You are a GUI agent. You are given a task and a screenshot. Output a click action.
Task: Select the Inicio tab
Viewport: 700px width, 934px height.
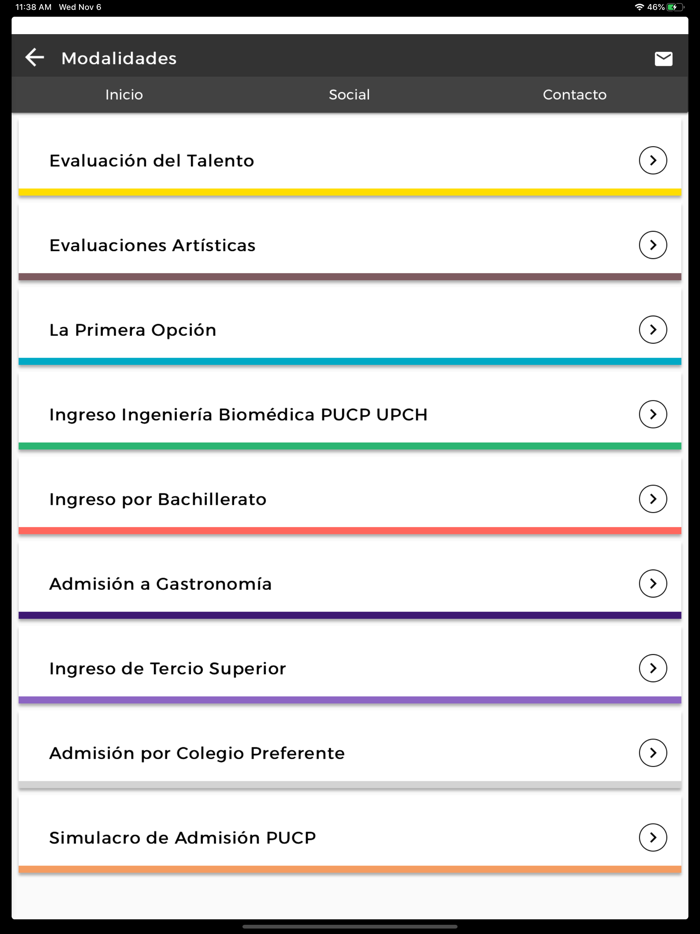[x=123, y=94]
